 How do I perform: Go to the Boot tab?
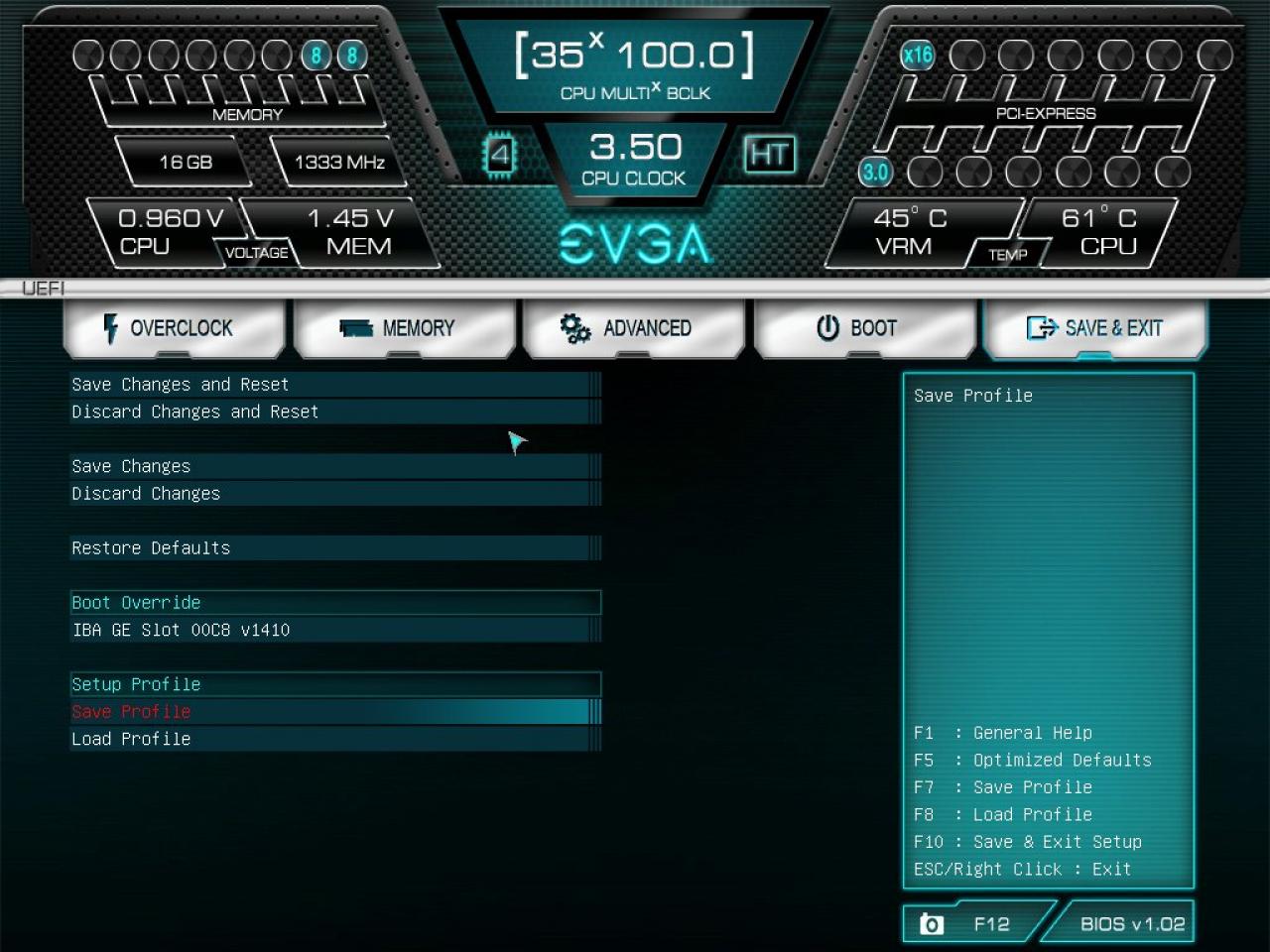[864, 328]
